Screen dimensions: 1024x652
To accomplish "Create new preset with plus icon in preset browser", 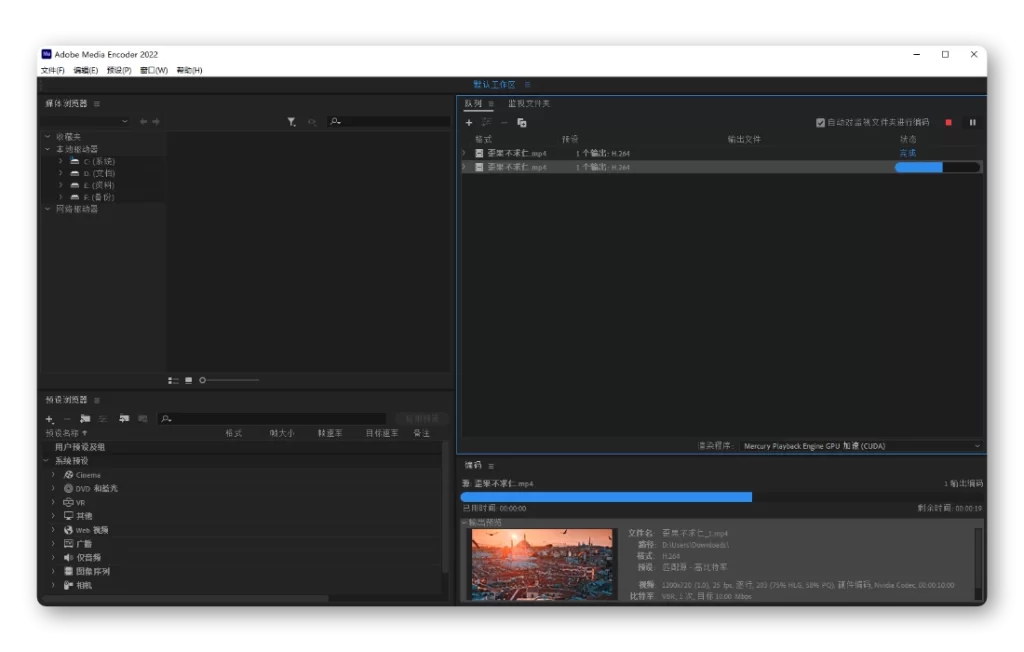I will [49, 419].
